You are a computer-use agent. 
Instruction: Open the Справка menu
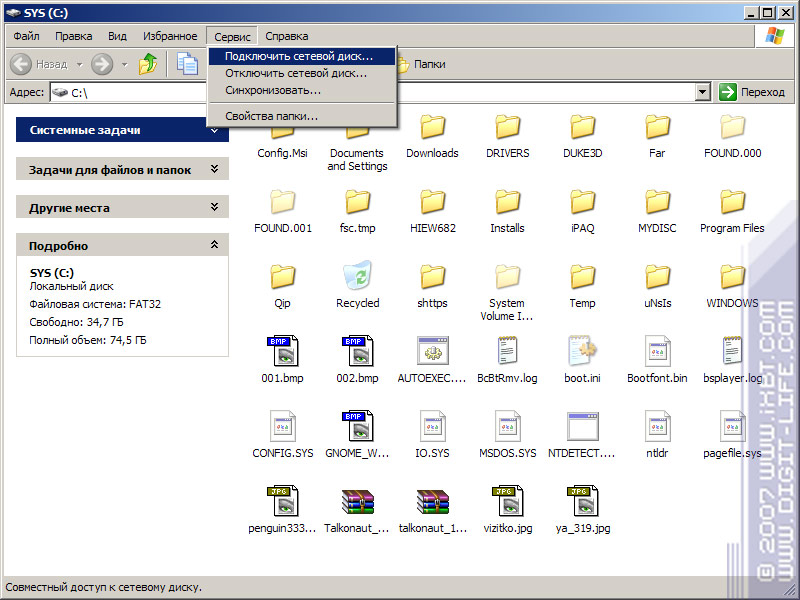(287, 36)
